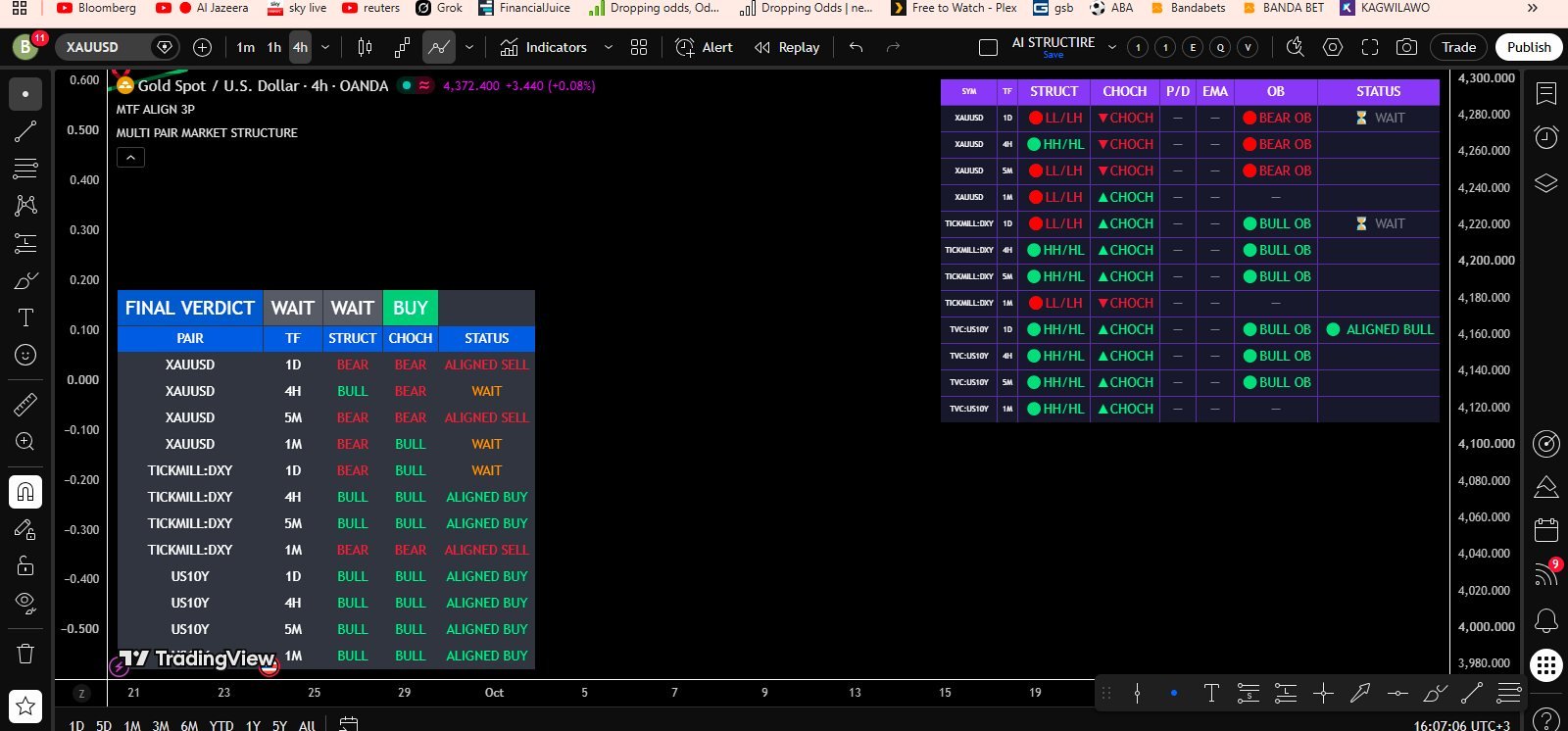Open notifications bell in right sidebar
Image resolution: width=1568 pixels, height=731 pixels.
point(1546,620)
